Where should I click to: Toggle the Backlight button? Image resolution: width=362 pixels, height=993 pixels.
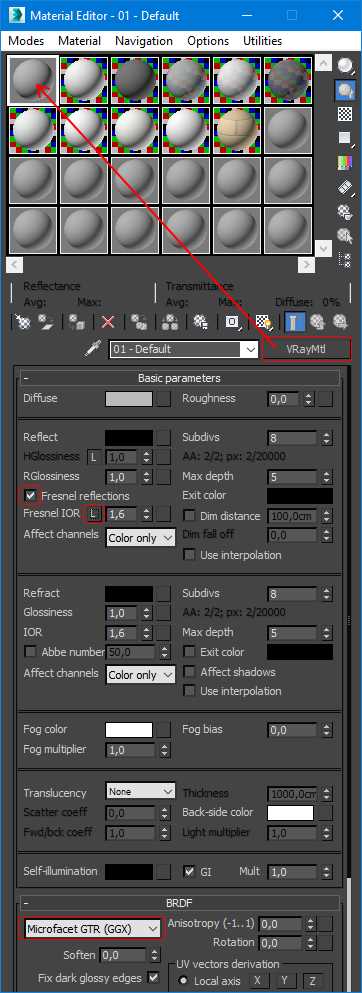[345, 90]
